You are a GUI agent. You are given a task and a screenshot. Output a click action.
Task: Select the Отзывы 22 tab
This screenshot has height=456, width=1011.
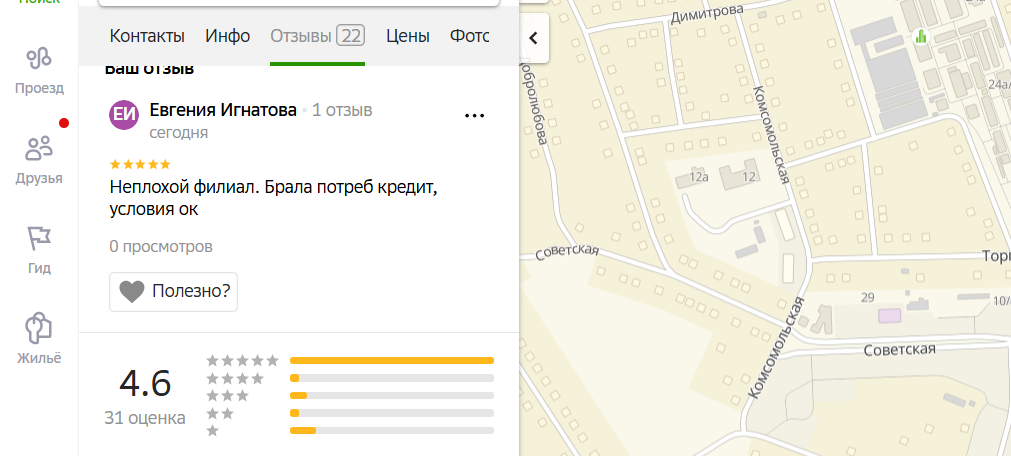pyautogui.click(x=317, y=36)
